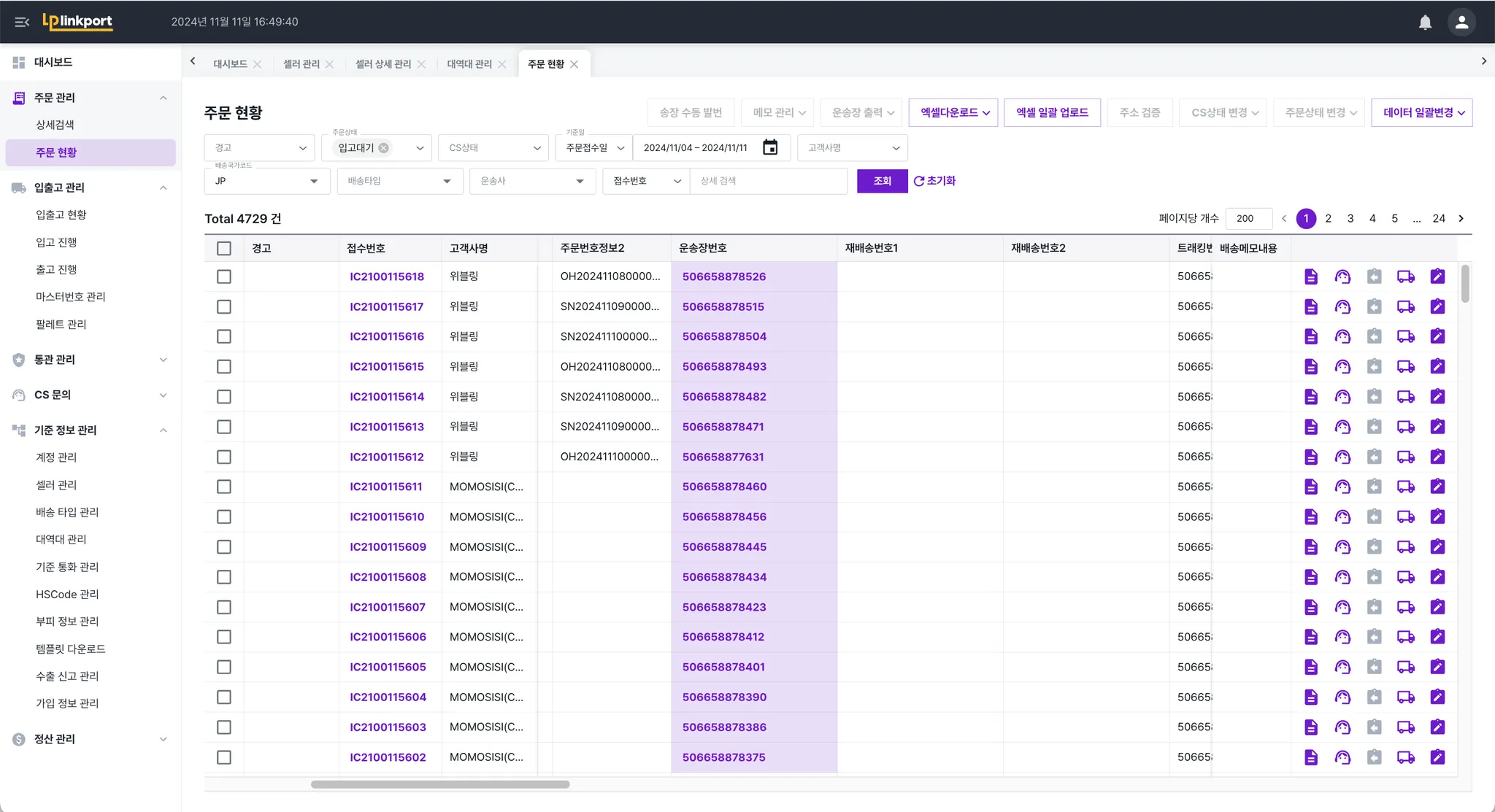Image resolution: width=1495 pixels, height=812 pixels.
Task: Open calendar date picker icon
Action: pyautogui.click(x=769, y=147)
